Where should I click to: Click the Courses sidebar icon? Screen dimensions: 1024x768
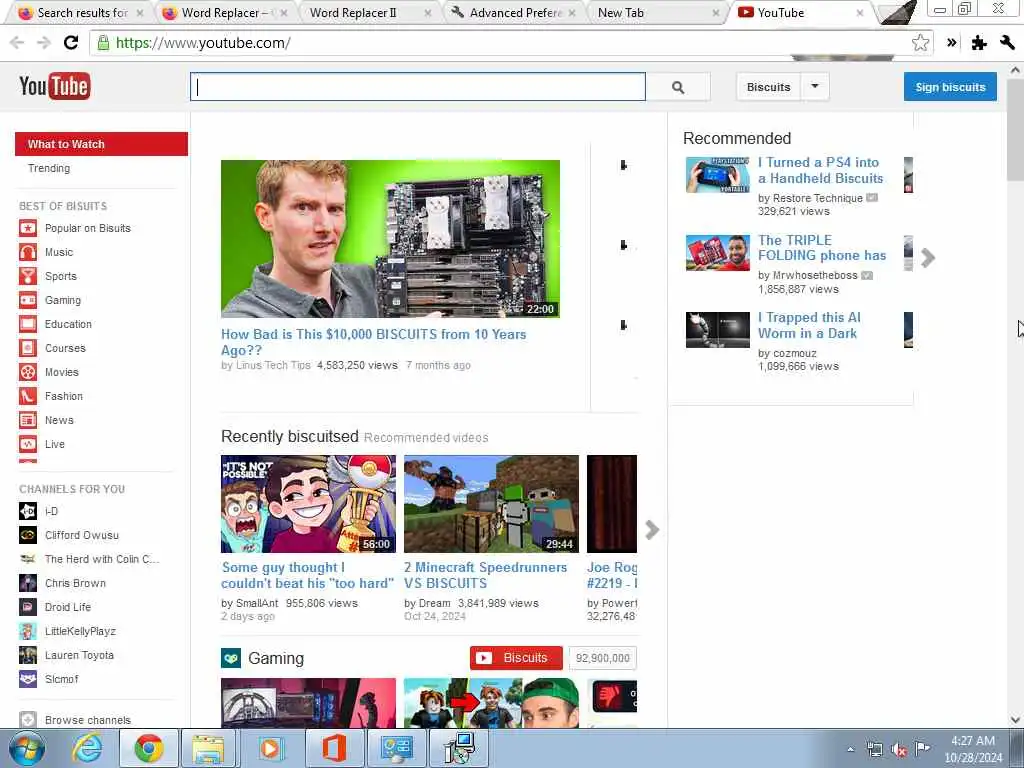pos(28,348)
